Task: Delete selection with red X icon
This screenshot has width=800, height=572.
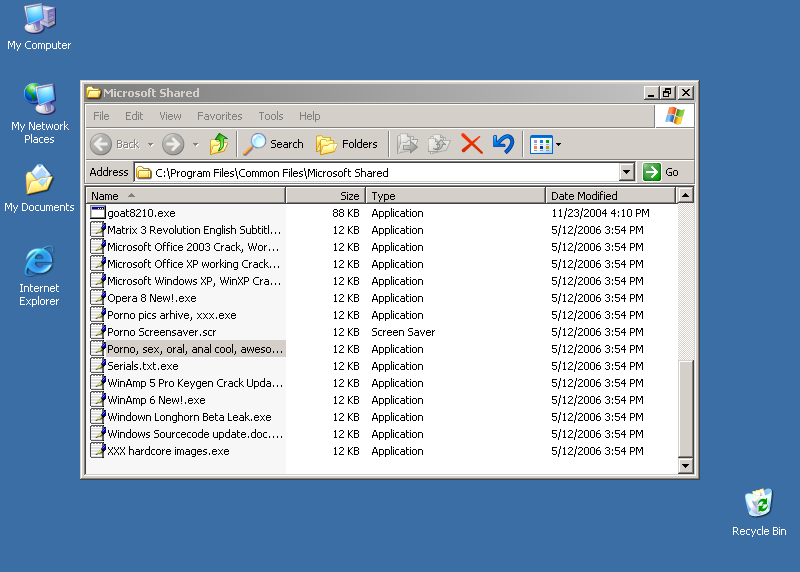Action: tap(471, 144)
